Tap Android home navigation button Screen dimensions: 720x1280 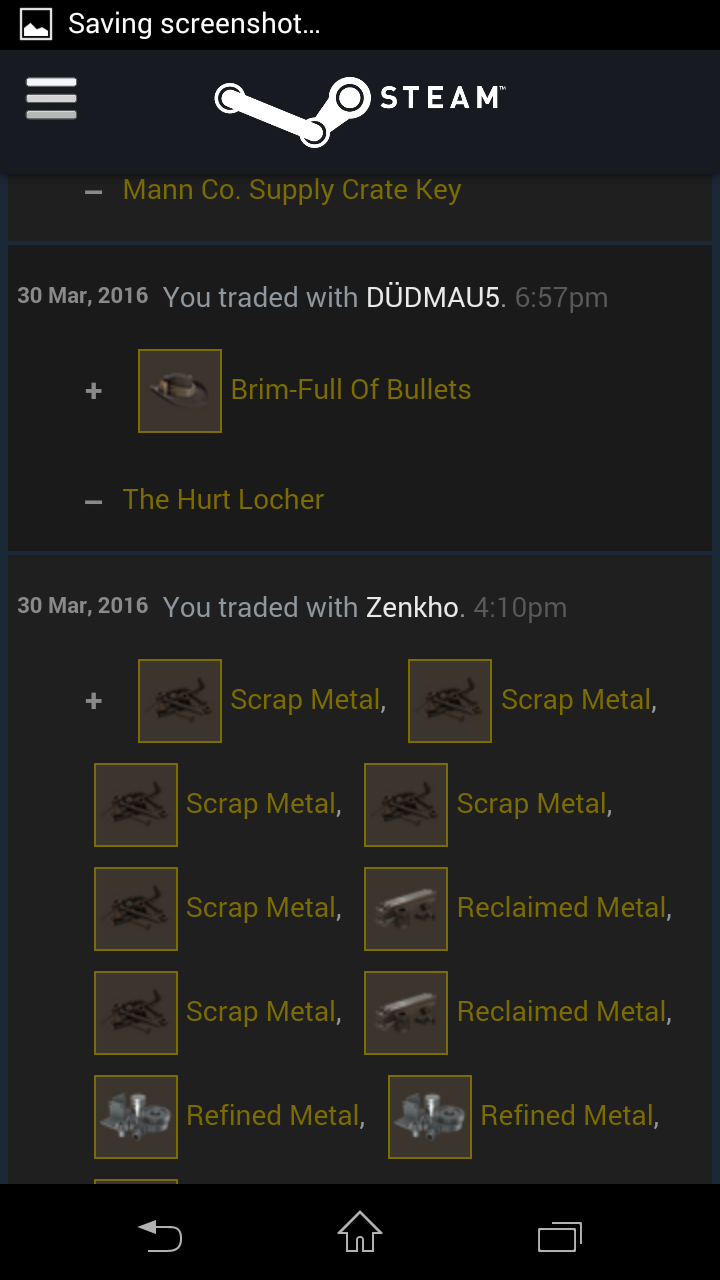click(360, 1232)
